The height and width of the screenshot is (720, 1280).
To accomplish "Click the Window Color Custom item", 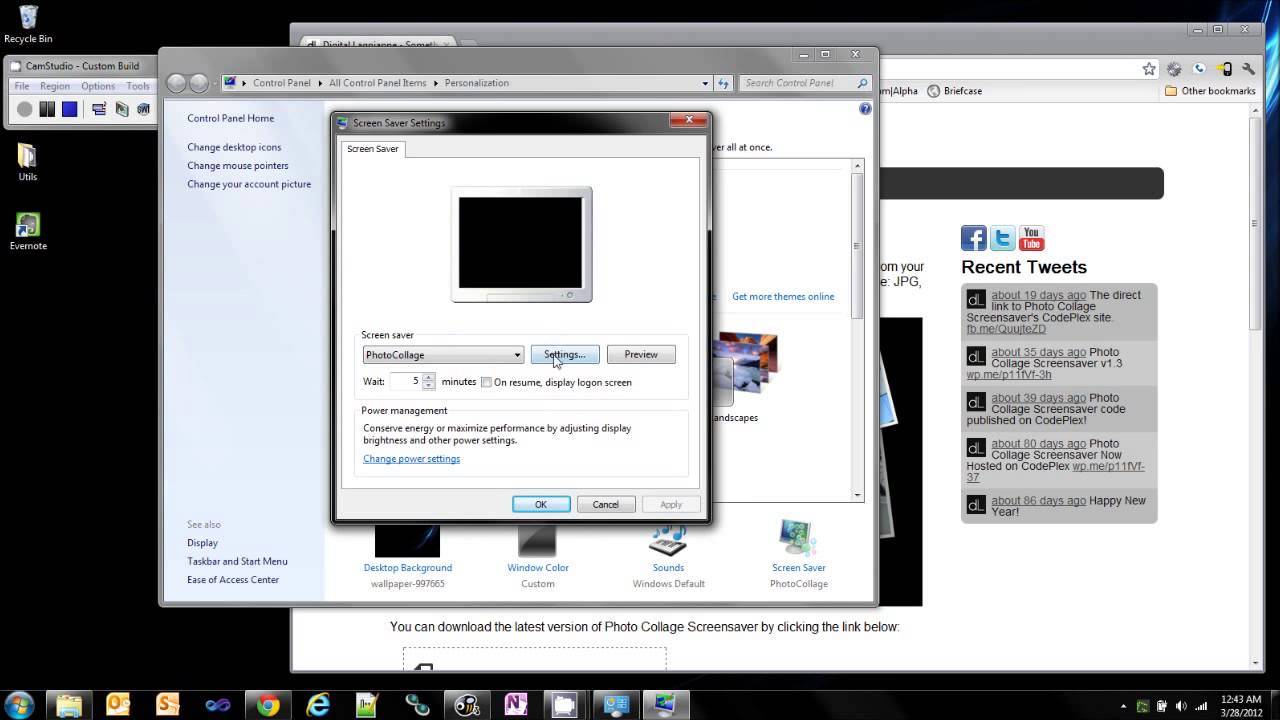I will click(538, 557).
